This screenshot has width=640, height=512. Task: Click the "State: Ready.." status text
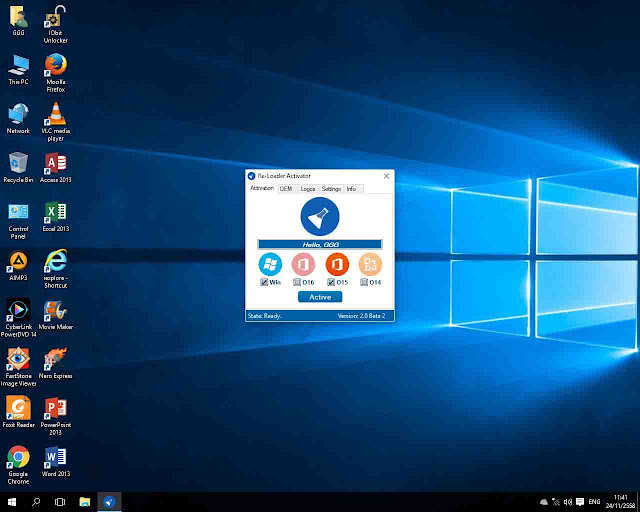(x=265, y=316)
